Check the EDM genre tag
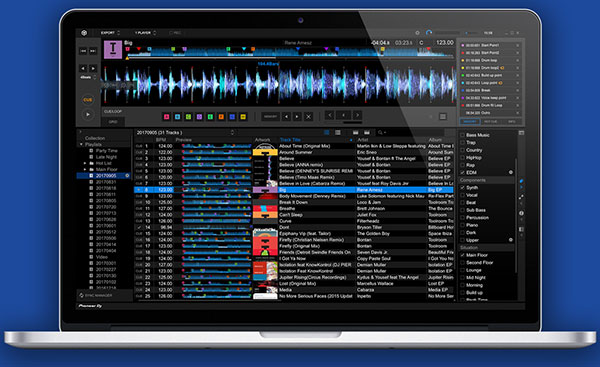The image size is (600, 367). (462, 173)
